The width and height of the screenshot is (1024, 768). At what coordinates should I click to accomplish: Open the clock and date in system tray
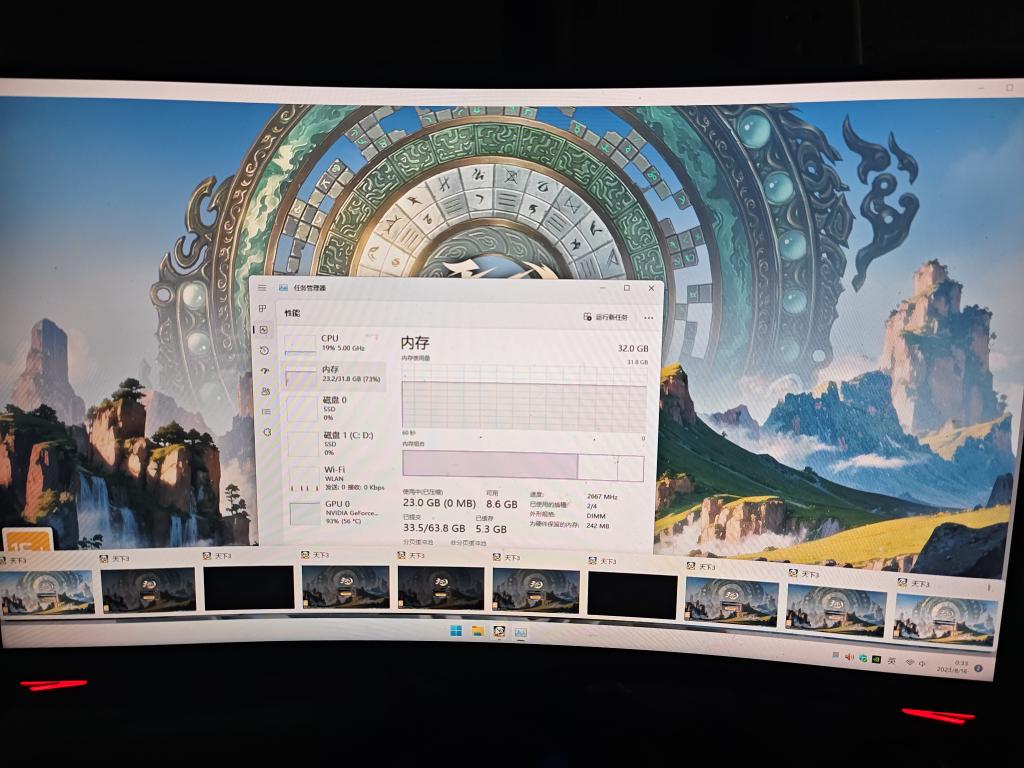[x=952, y=666]
